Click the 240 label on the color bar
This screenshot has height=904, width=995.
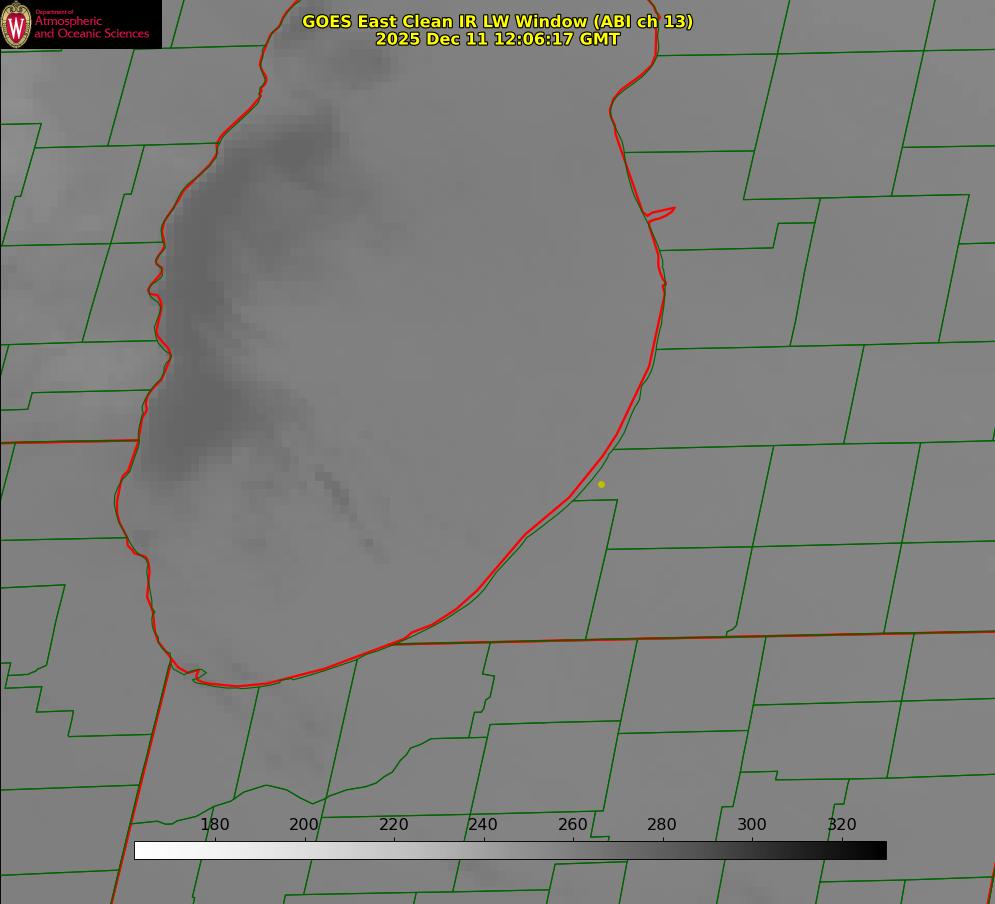pos(483,824)
